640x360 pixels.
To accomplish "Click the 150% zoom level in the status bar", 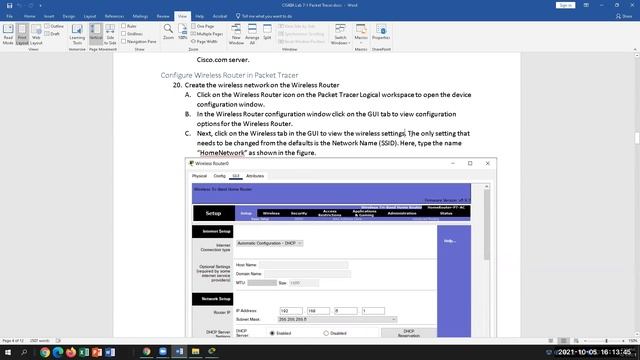I will [x=633, y=340].
